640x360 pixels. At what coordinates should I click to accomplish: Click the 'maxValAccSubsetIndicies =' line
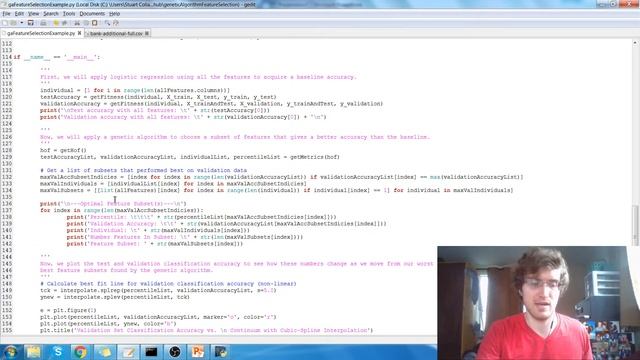[282, 177]
